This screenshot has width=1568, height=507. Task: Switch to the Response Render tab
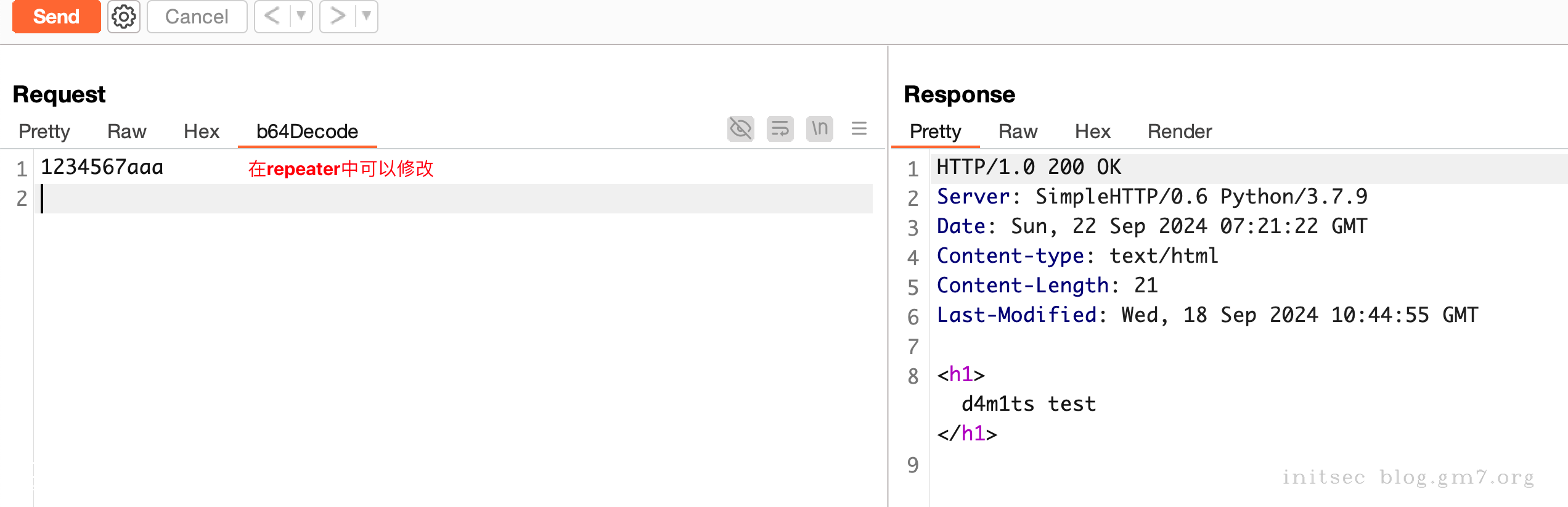pyautogui.click(x=1179, y=131)
